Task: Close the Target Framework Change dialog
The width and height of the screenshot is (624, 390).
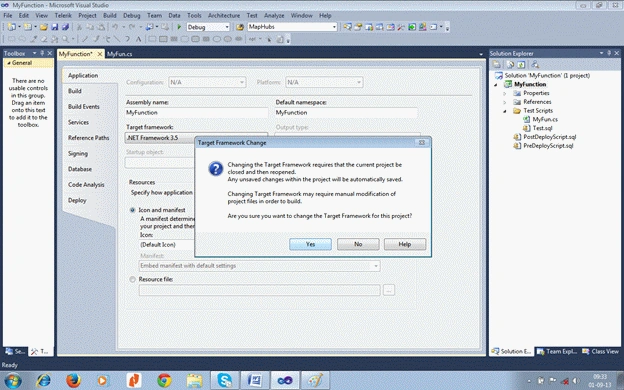Action: tap(422, 142)
